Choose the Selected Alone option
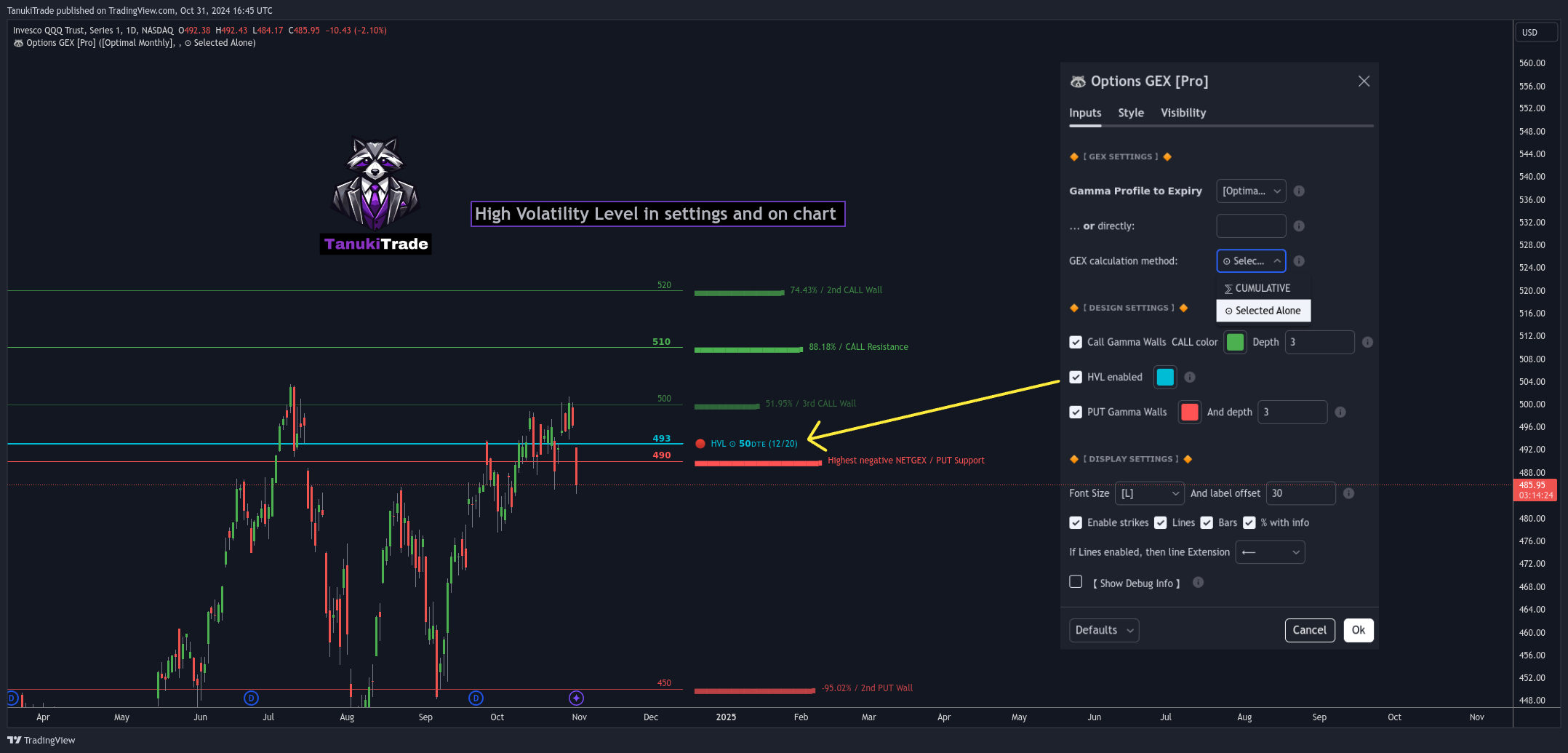 click(x=1263, y=311)
